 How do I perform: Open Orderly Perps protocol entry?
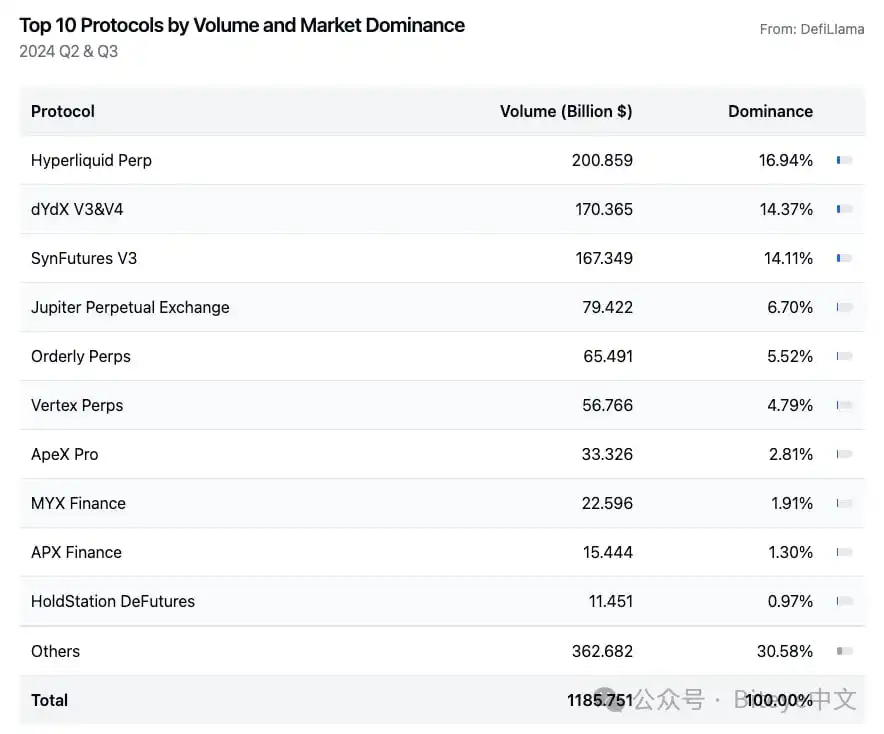pos(81,356)
